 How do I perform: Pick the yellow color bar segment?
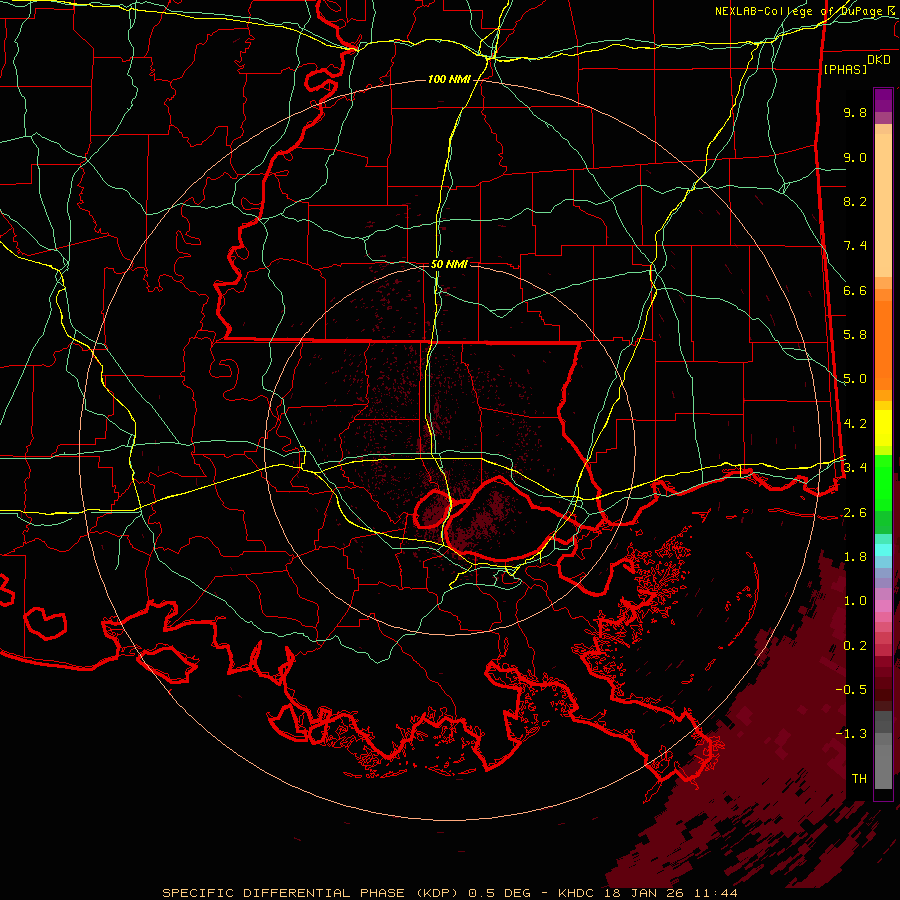click(883, 428)
